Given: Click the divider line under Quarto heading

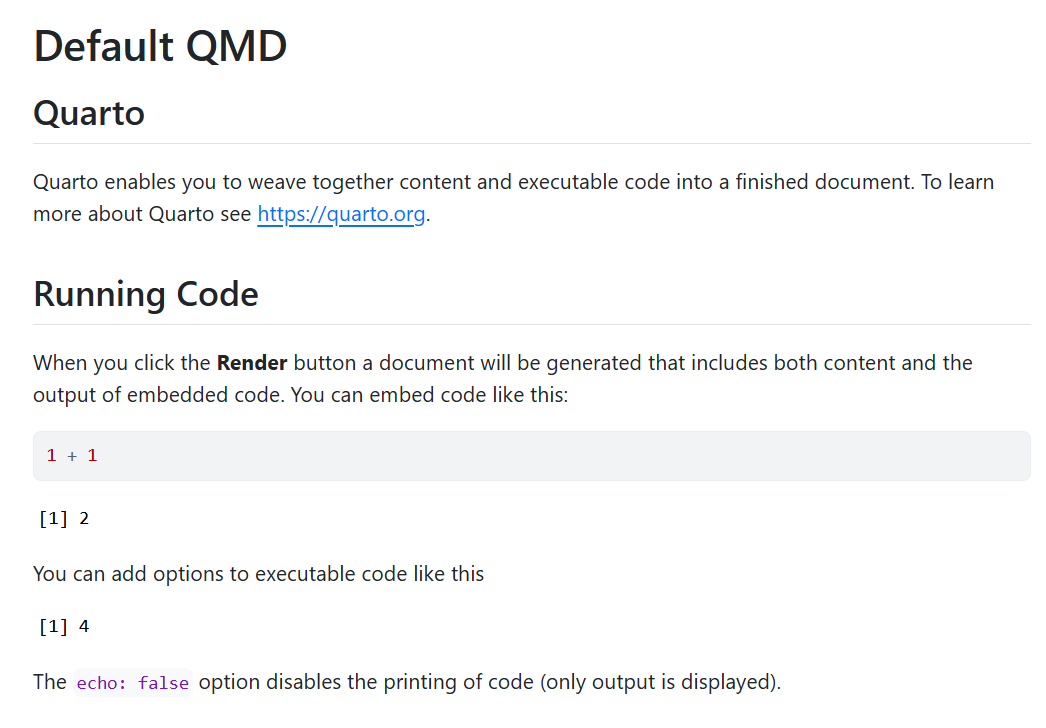Looking at the screenshot, I should (x=532, y=143).
